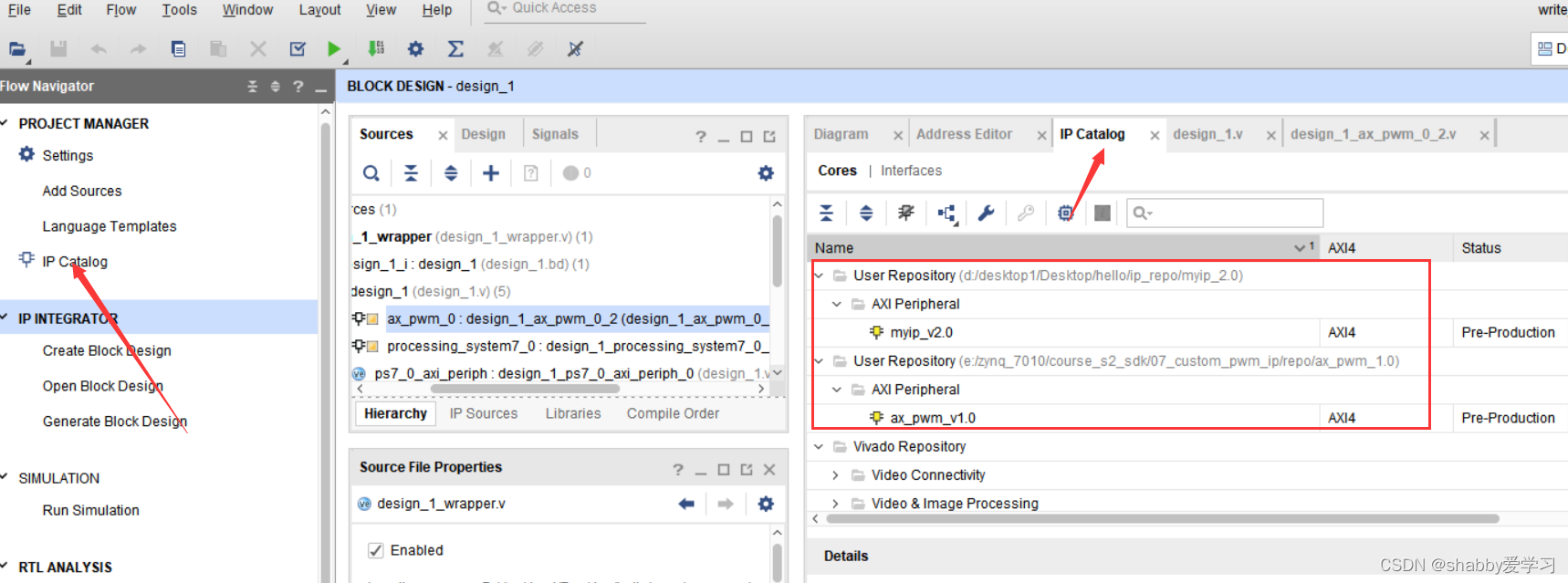The height and width of the screenshot is (583, 1568).
Task: Click the Settings gear in Project Manager
Action: coord(27,154)
